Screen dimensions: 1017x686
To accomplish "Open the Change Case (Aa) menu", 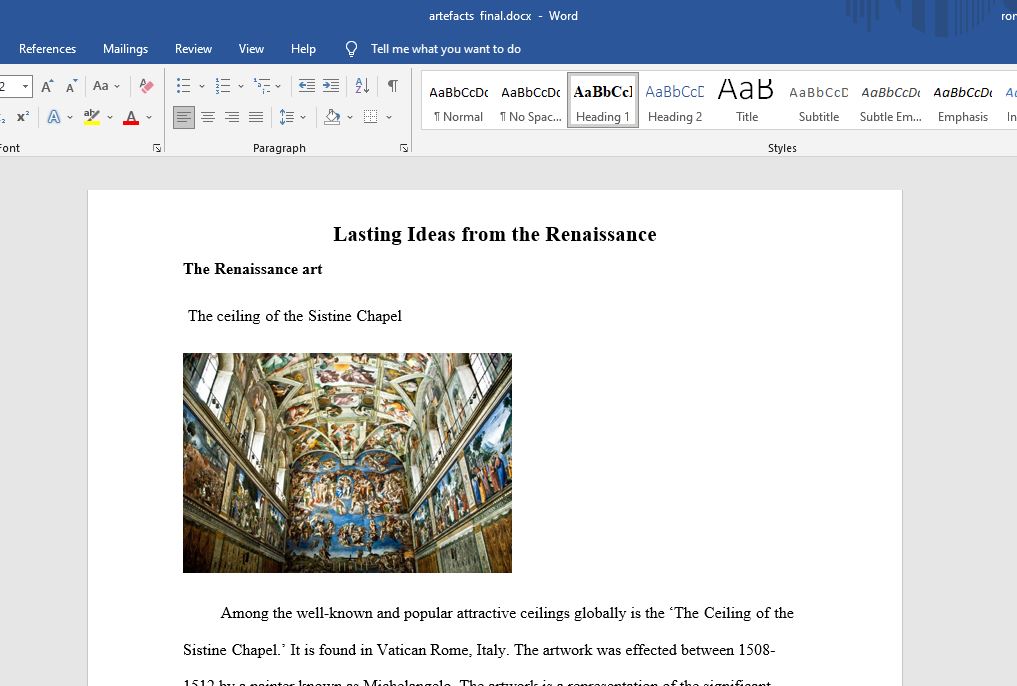I will tap(106, 86).
